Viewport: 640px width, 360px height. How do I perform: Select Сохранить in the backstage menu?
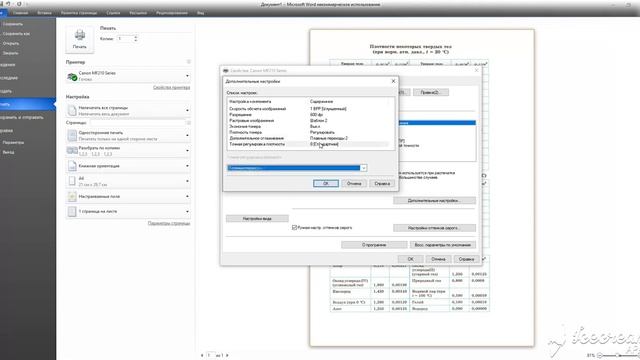click(x=13, y=24)
